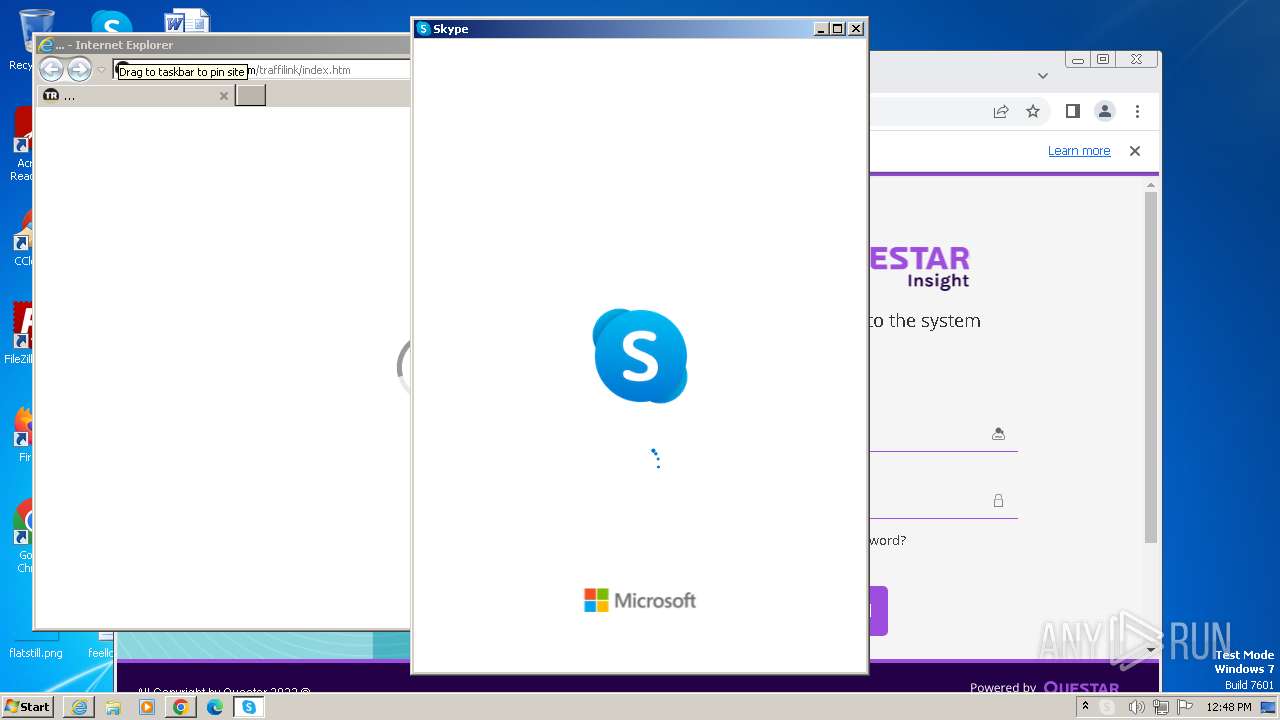The width and height of the screenshot is (1280, 720).
Task: Click the username field in Questar login
Action: pos(943,434)
